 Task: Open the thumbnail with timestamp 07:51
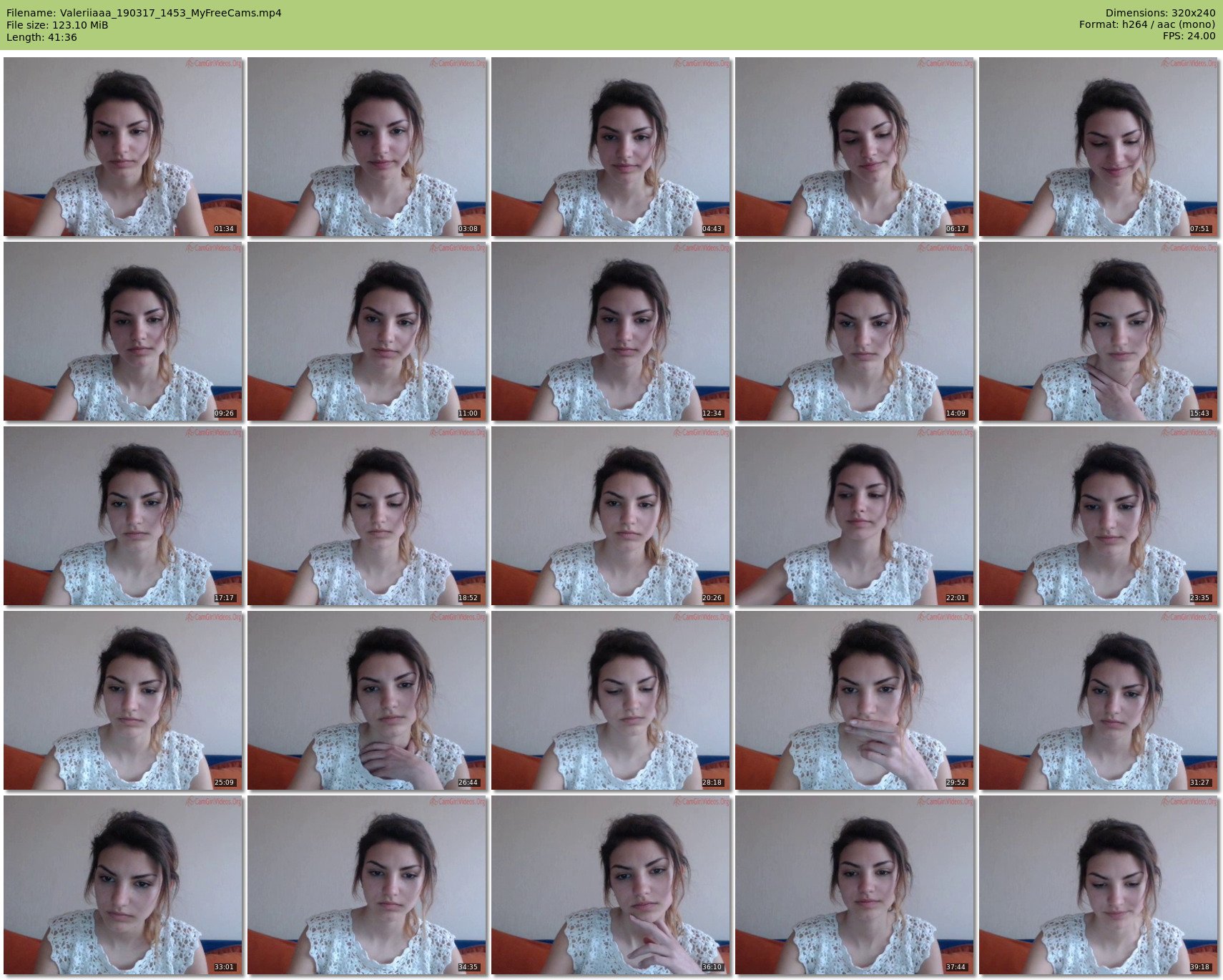(1098, 147)
